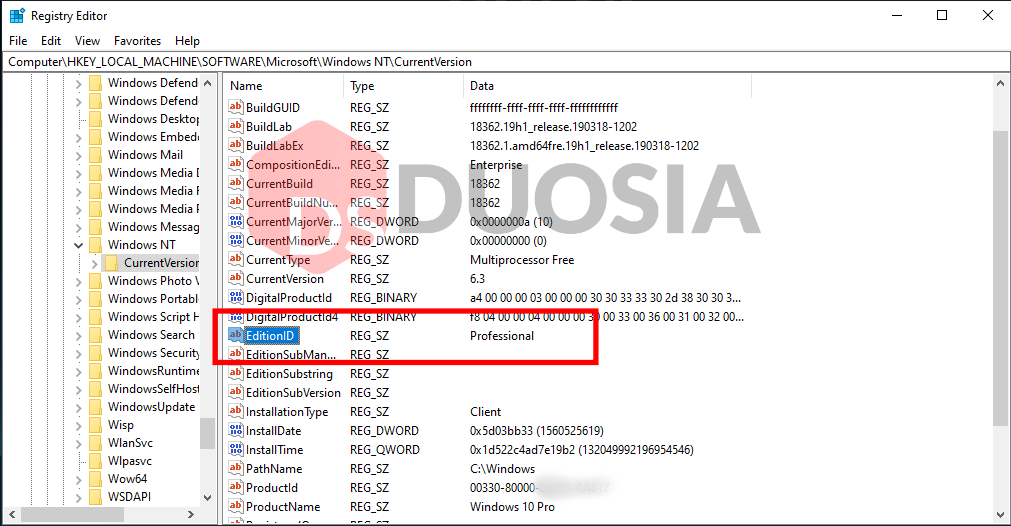Screen dimensions: 1011x526
Task: Click the WSDAPI folder icon
Action: point(95,497)
